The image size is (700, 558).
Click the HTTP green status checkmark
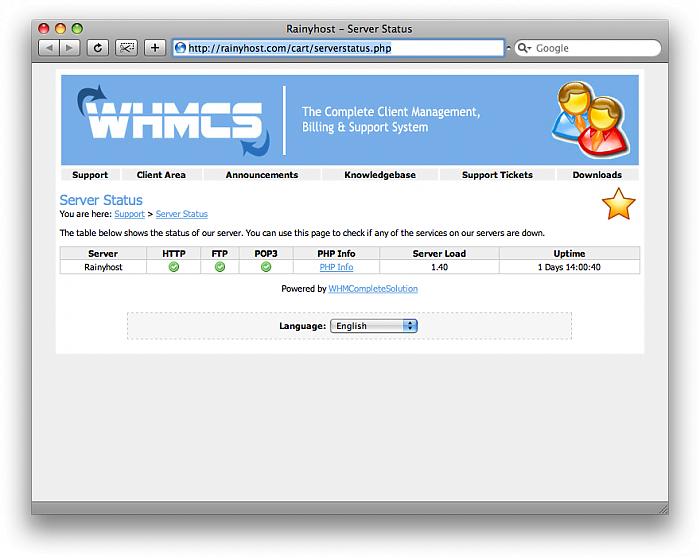174,267
